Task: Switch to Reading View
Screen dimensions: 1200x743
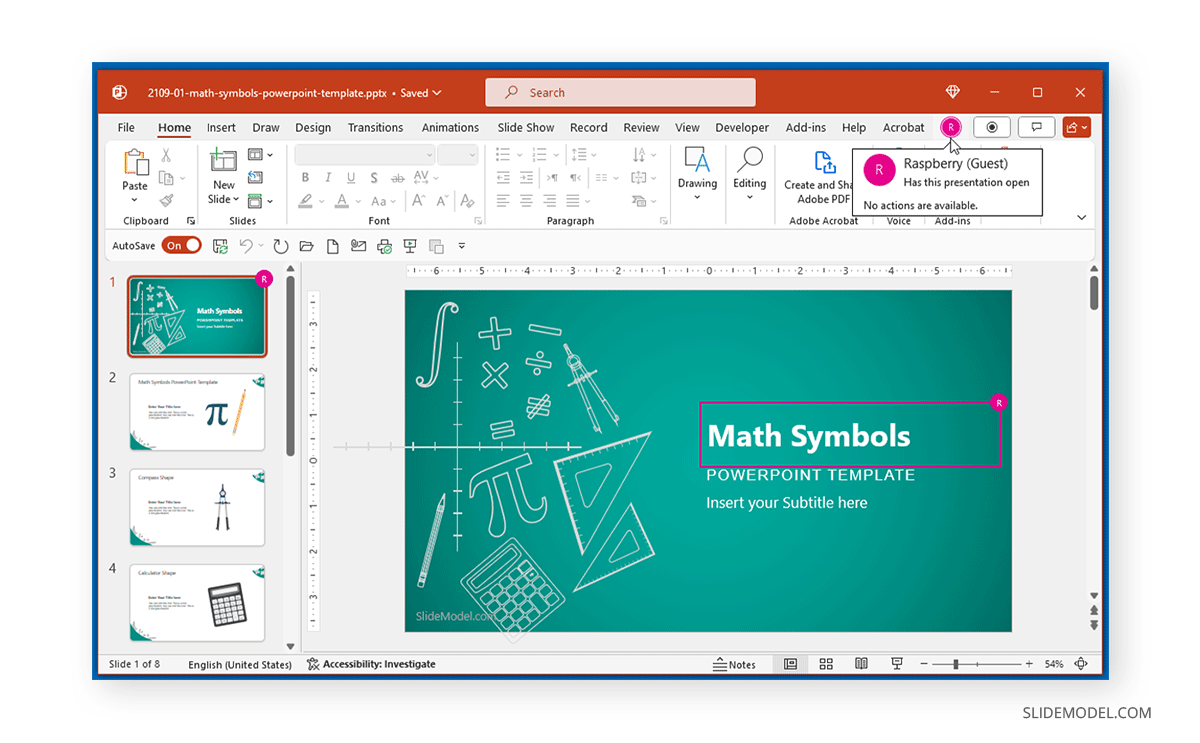Action: (x=861, y=664)
